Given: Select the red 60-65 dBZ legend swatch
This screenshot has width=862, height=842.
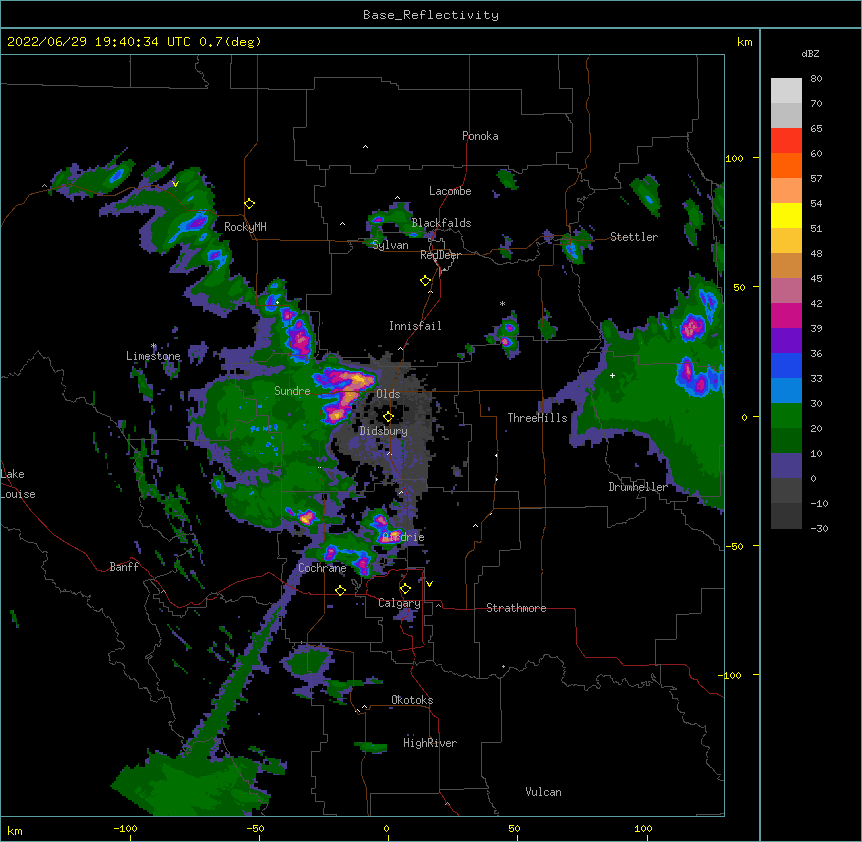Looking at the screenshot, I should (x=786, y=141).
